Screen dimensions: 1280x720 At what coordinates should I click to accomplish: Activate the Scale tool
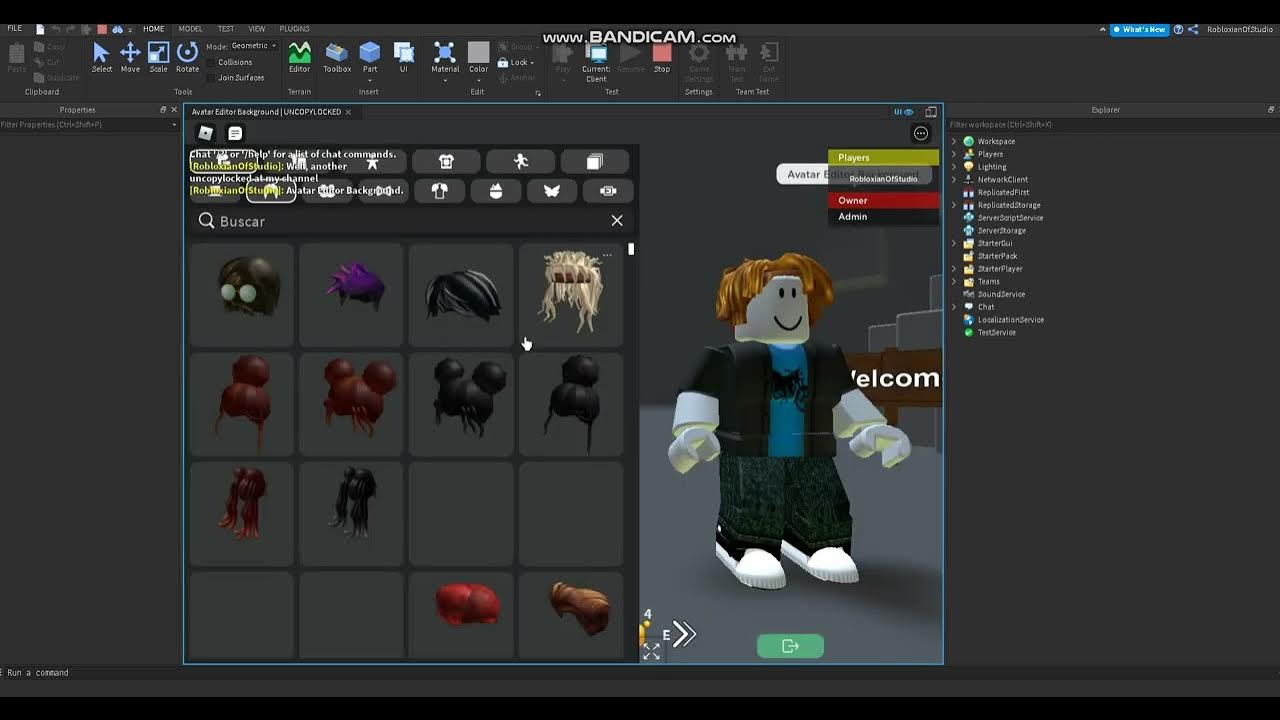[158, 57]
